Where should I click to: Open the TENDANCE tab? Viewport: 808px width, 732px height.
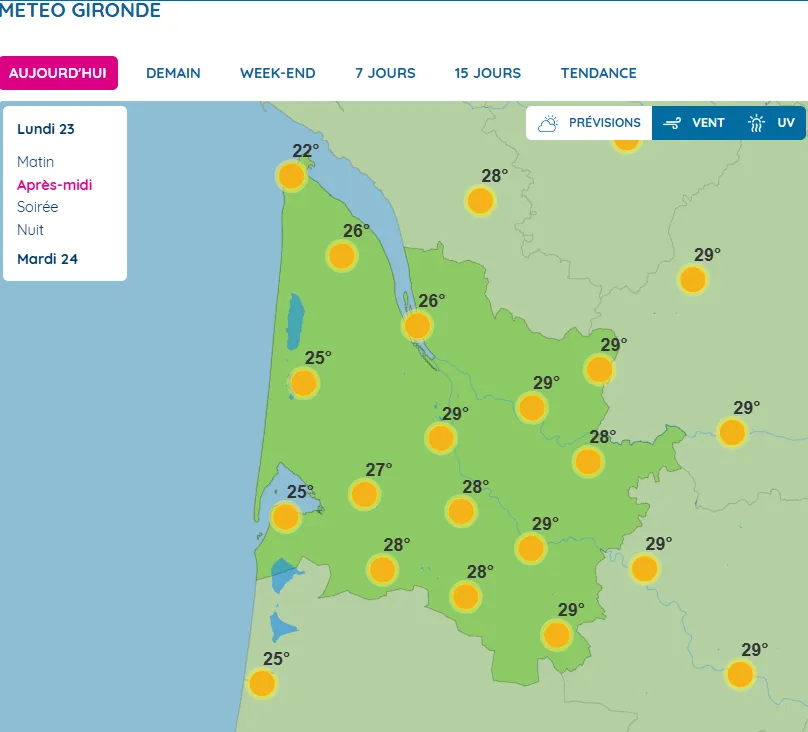[x=598, y=73]
